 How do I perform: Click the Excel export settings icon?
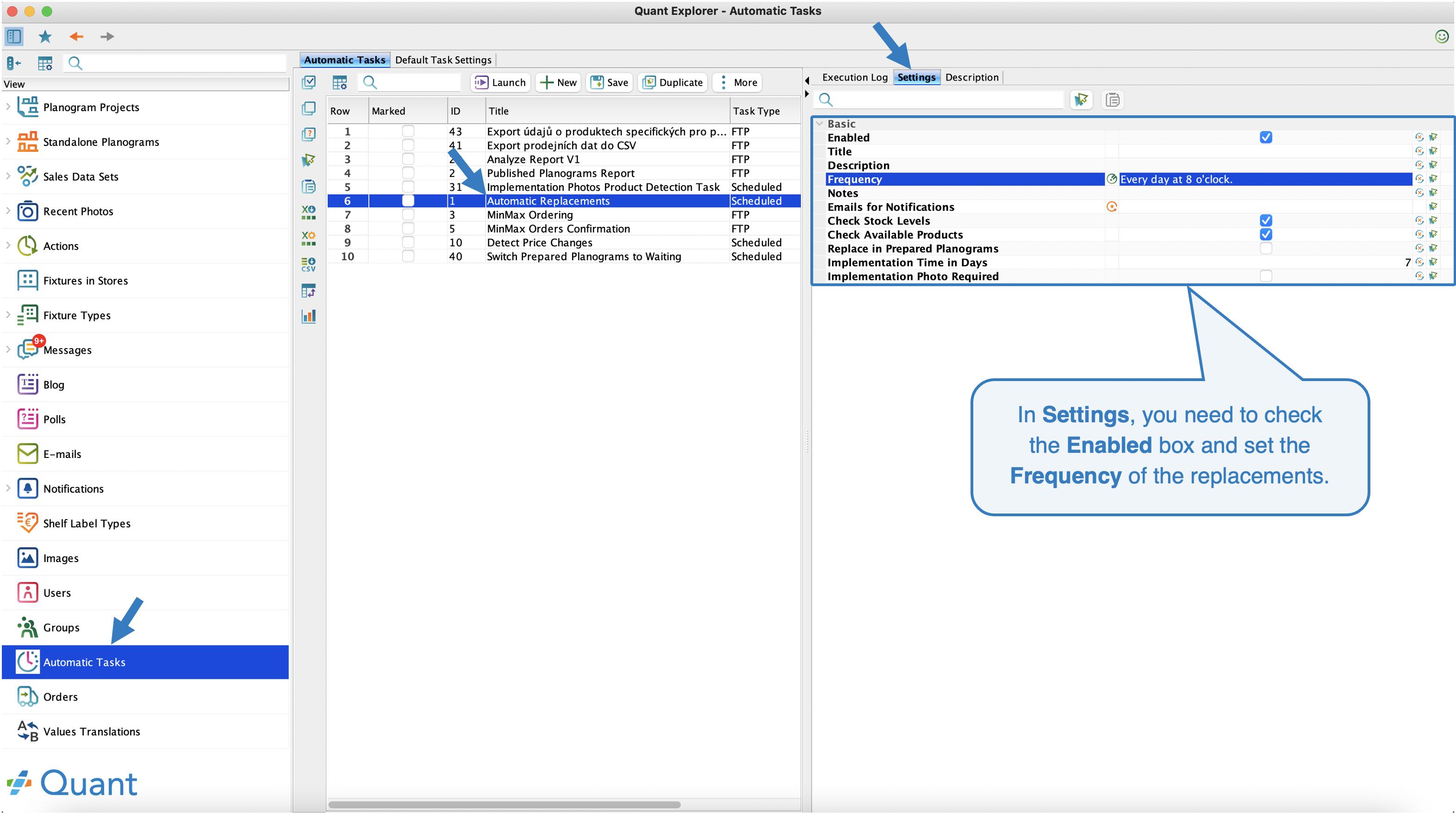309,238
